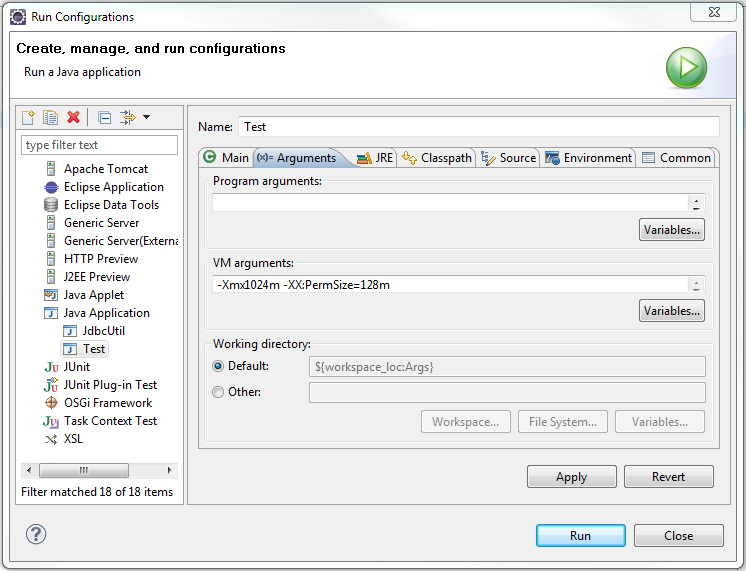The image size is (746, 571).
Task: Click the Generic Server(External) icon
Action: (51, 241)
